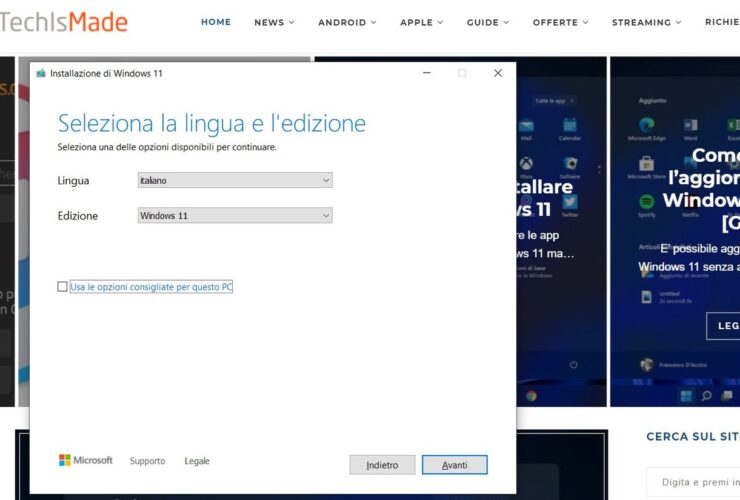
Task: Click the 'Seleziona la lingua e l'edizione' heading
Action: point(211,123)
